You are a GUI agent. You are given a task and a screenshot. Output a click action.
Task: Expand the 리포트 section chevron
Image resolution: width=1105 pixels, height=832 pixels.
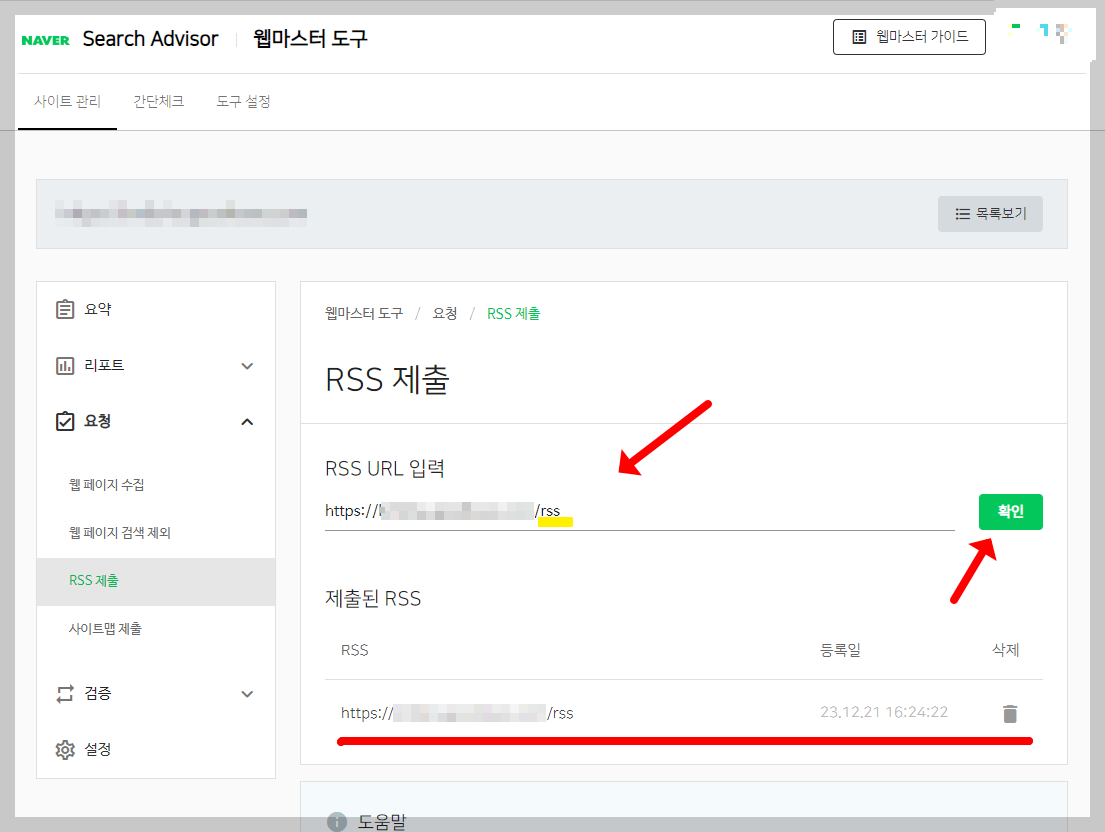[x=246, y=365]
